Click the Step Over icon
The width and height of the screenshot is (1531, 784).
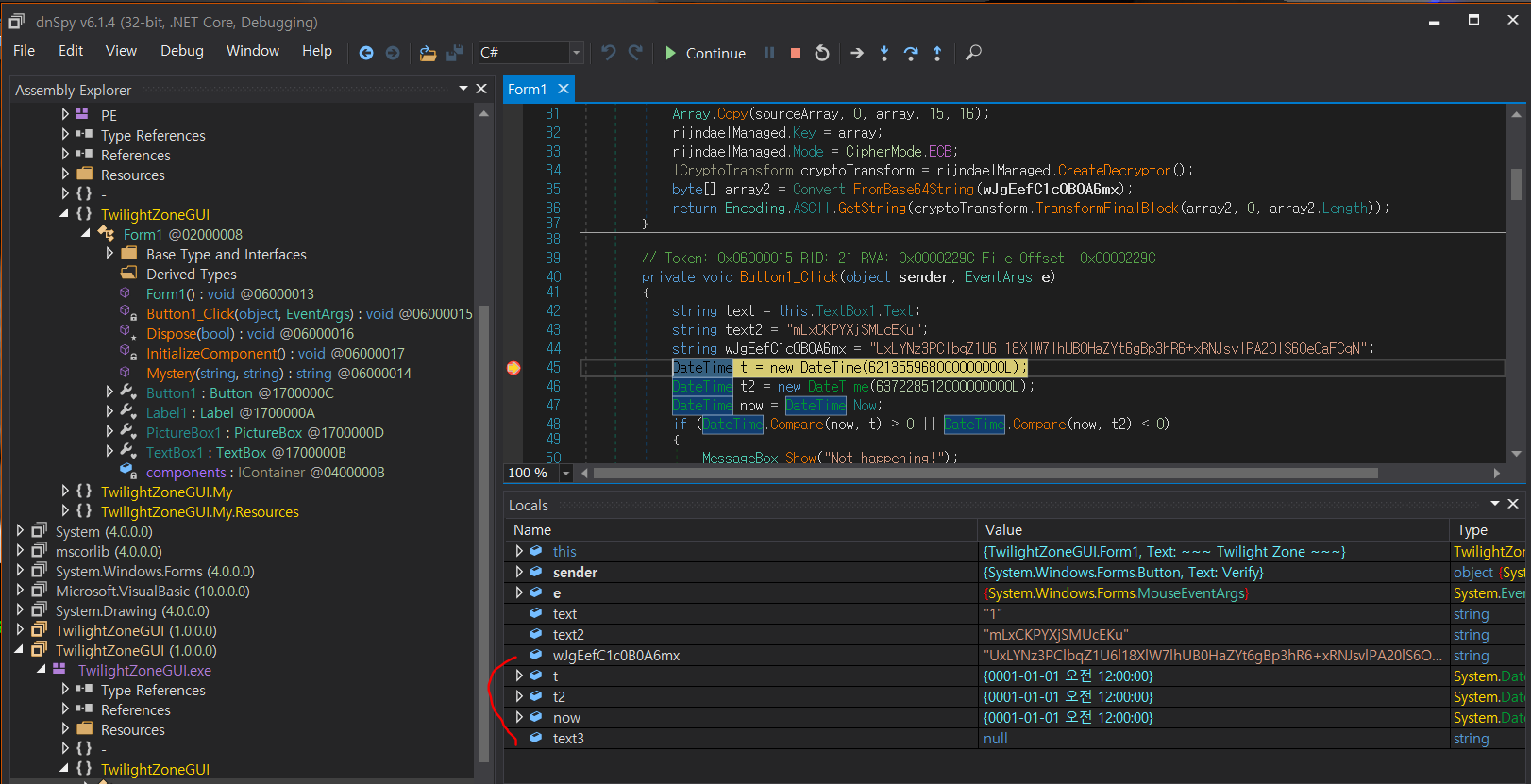coord(911,53)
